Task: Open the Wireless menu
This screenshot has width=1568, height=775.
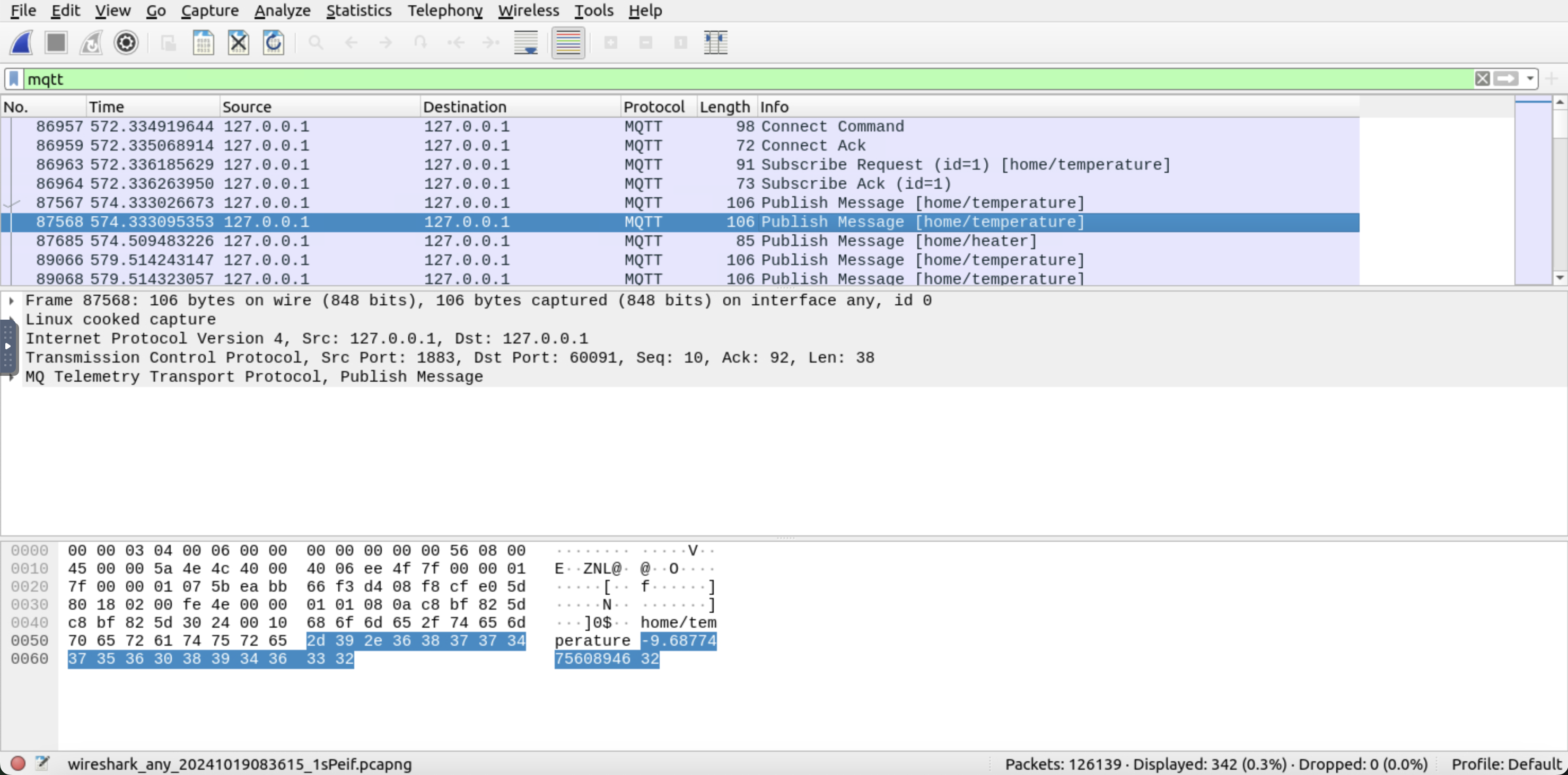Action: point(528,11)
